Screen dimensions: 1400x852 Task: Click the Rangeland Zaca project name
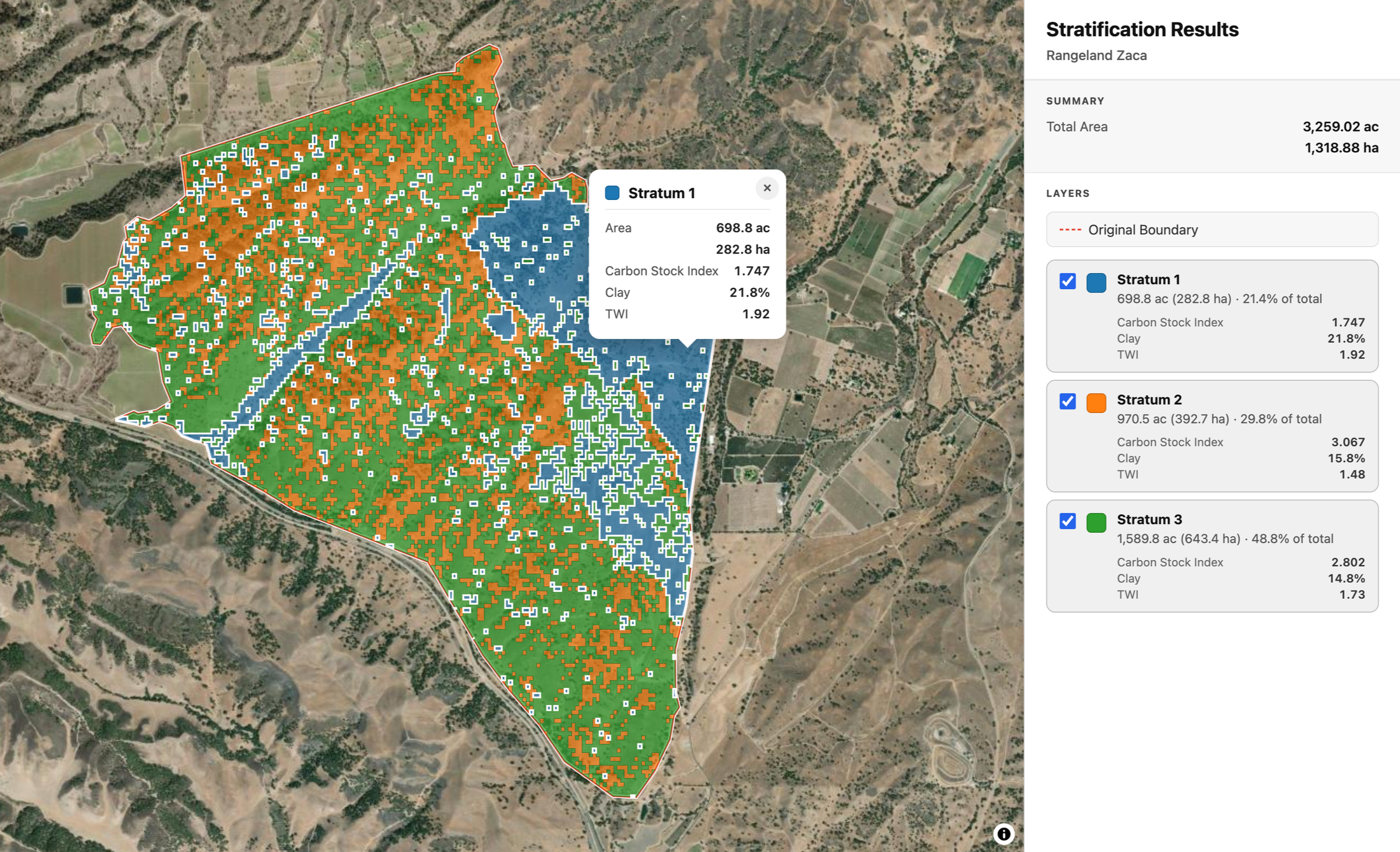click(1096, 56)
